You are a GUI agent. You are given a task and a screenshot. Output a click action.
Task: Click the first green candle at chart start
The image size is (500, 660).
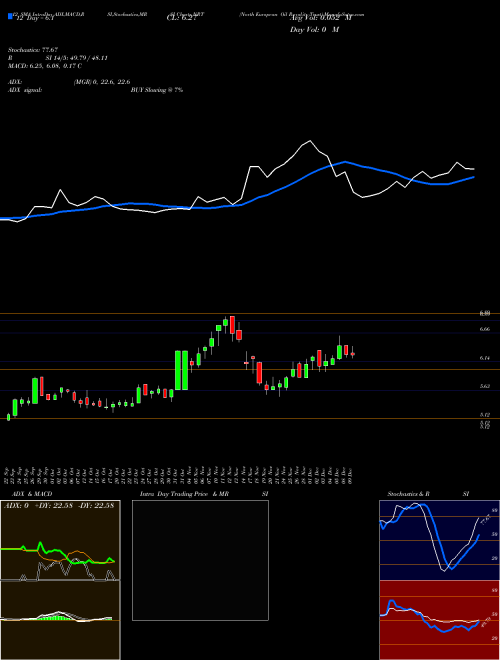tap(8, 417)
